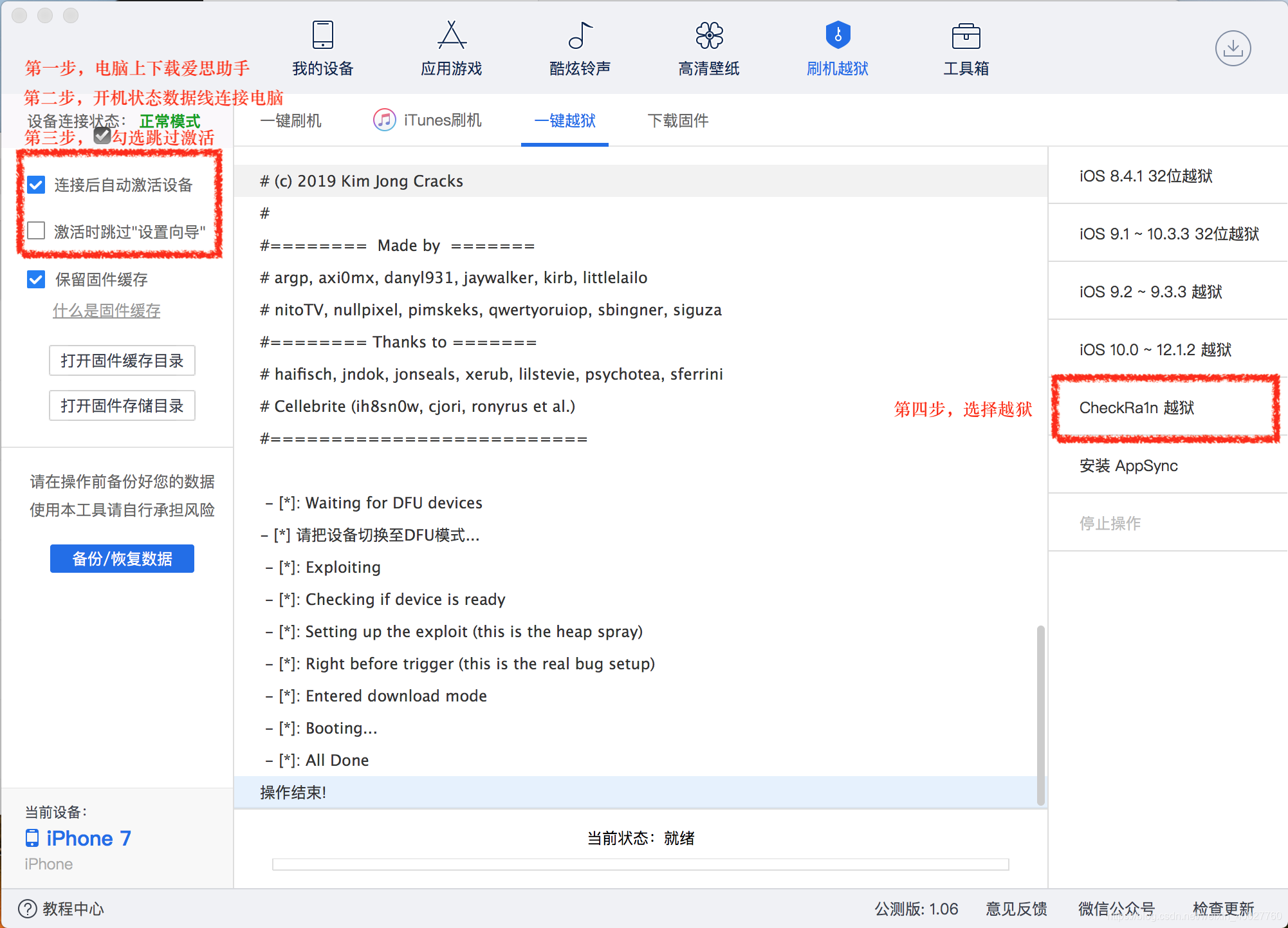Click 当前状态: 就绪 status text

tap(641, 838)
